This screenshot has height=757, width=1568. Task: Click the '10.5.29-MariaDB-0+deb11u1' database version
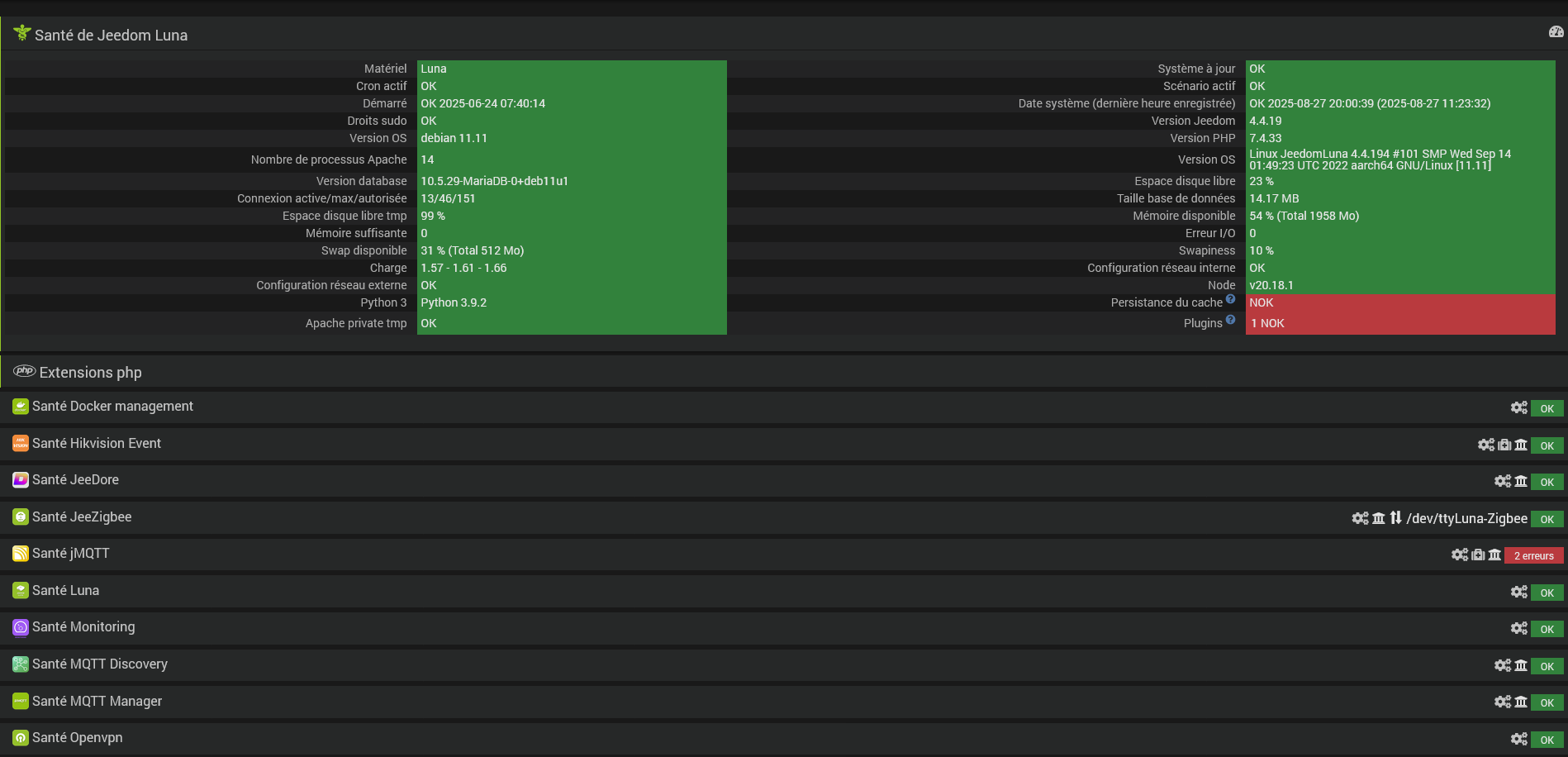pyautogui.click(x=494, y=181)
